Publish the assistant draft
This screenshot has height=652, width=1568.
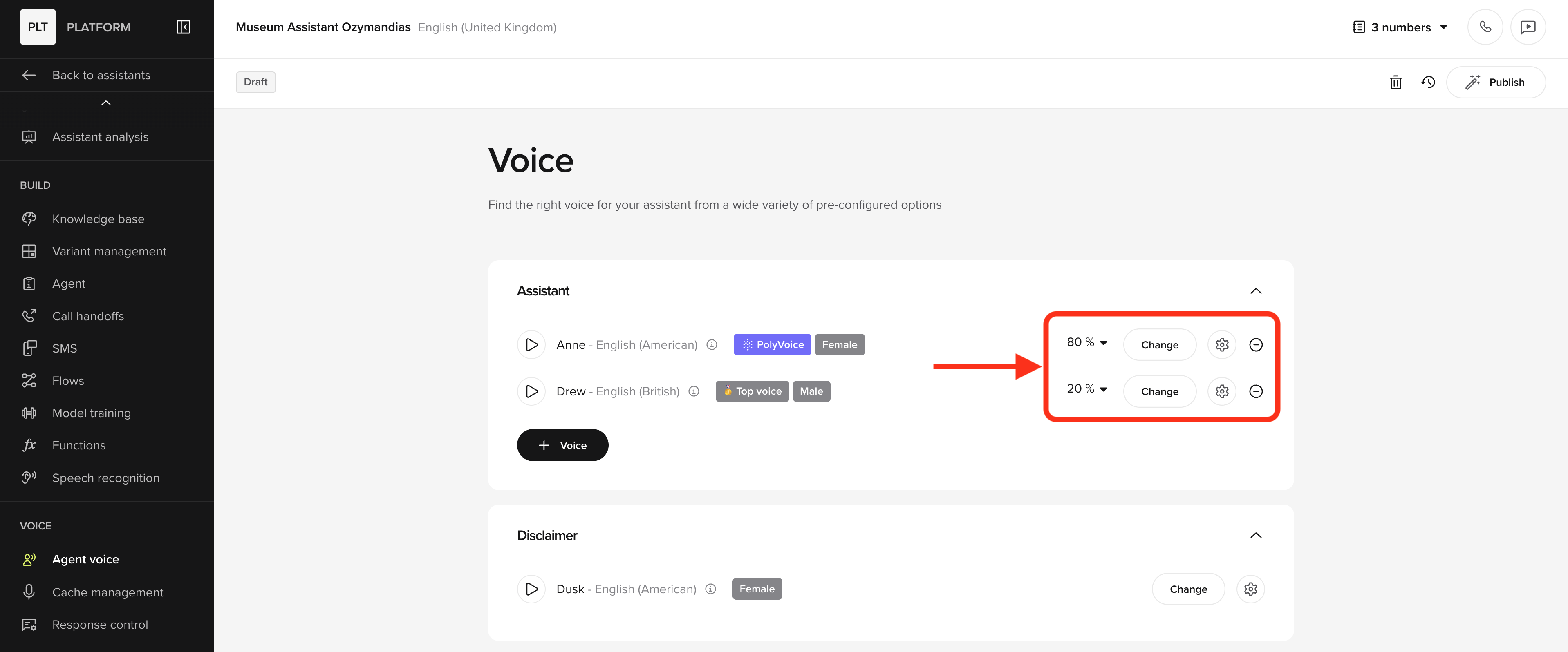(1495, 82)
